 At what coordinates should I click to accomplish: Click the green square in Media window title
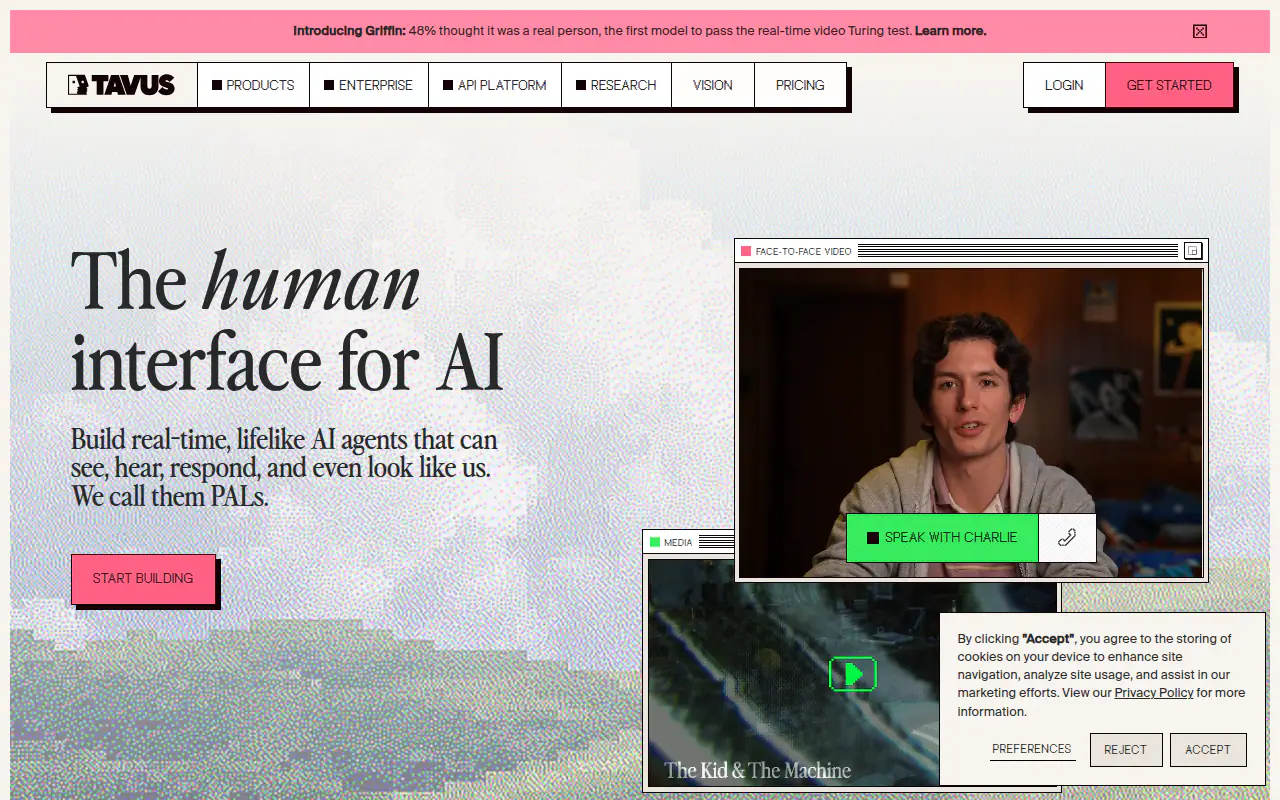coord(655,542)
